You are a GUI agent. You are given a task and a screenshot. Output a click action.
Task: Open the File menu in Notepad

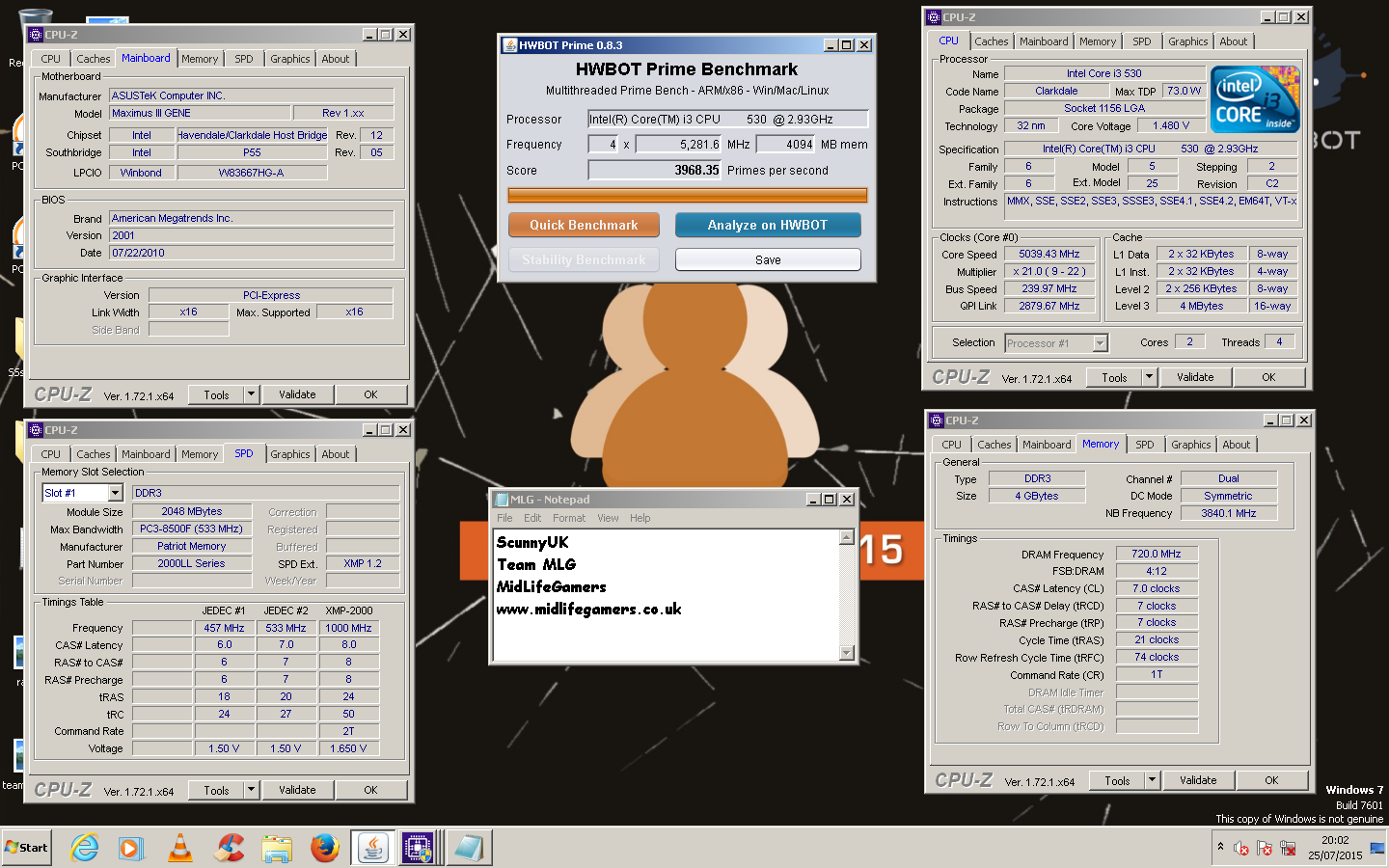point(504,518)
